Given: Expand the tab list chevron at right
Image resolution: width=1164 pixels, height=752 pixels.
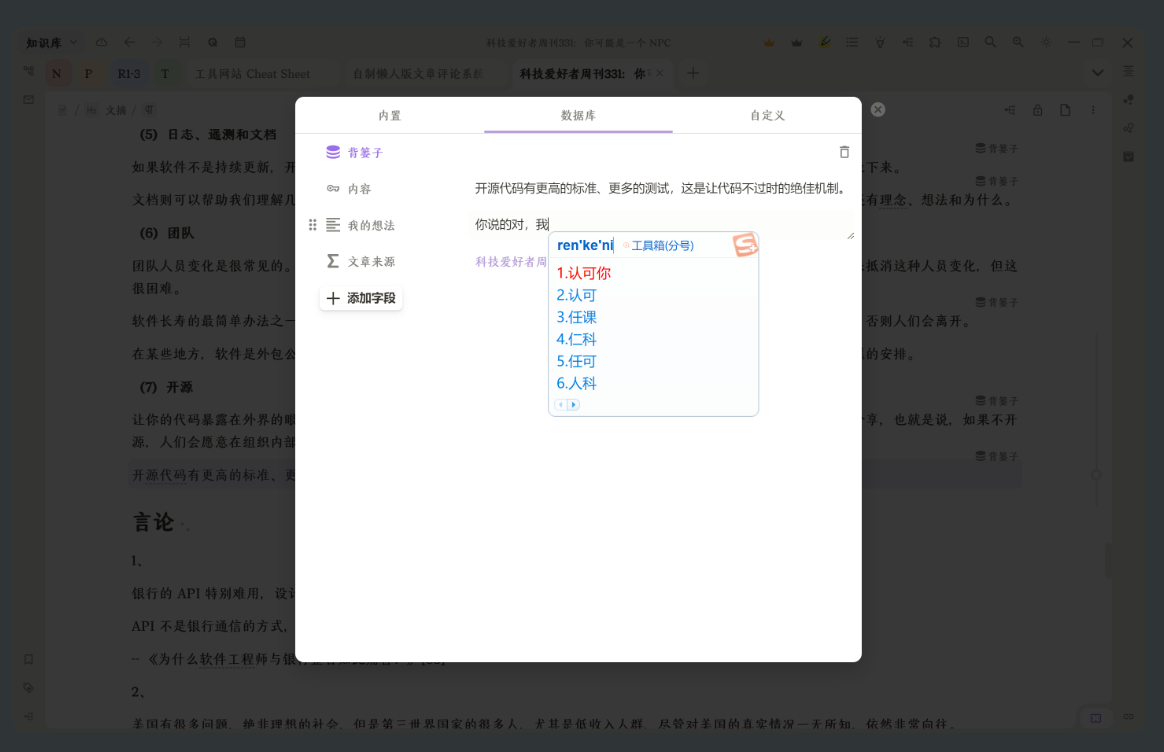Looking at the screenshot, I should click(1097, 73).
